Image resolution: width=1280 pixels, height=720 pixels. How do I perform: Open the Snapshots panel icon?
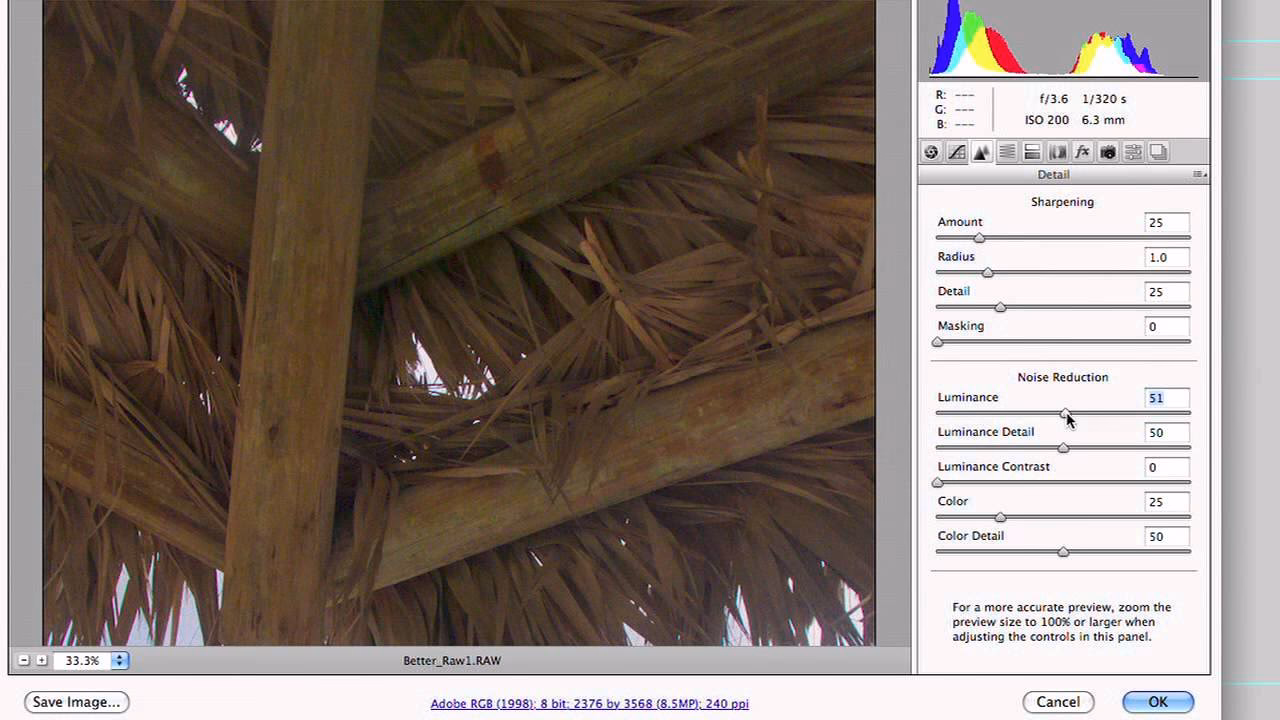[1158, 152]
